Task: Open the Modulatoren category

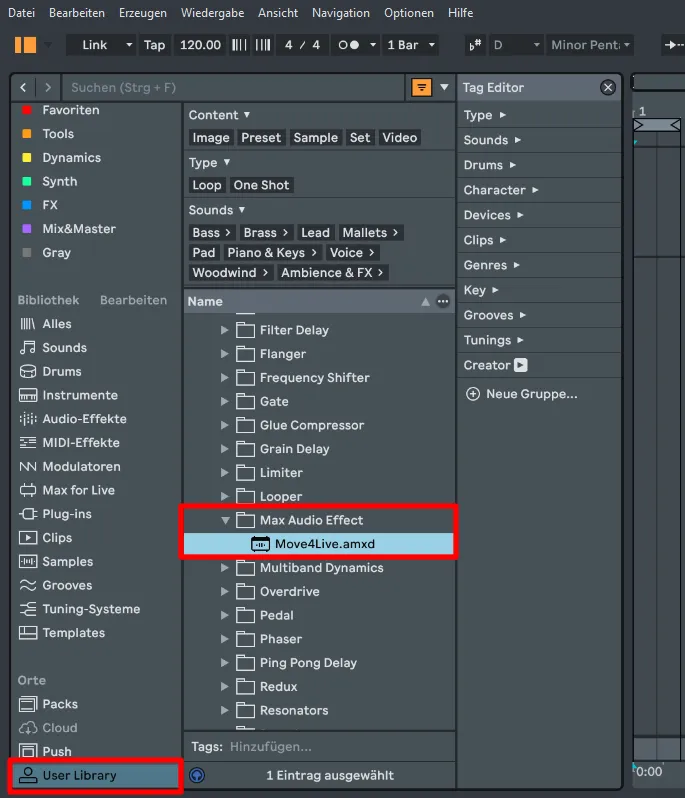Action: 81,466
